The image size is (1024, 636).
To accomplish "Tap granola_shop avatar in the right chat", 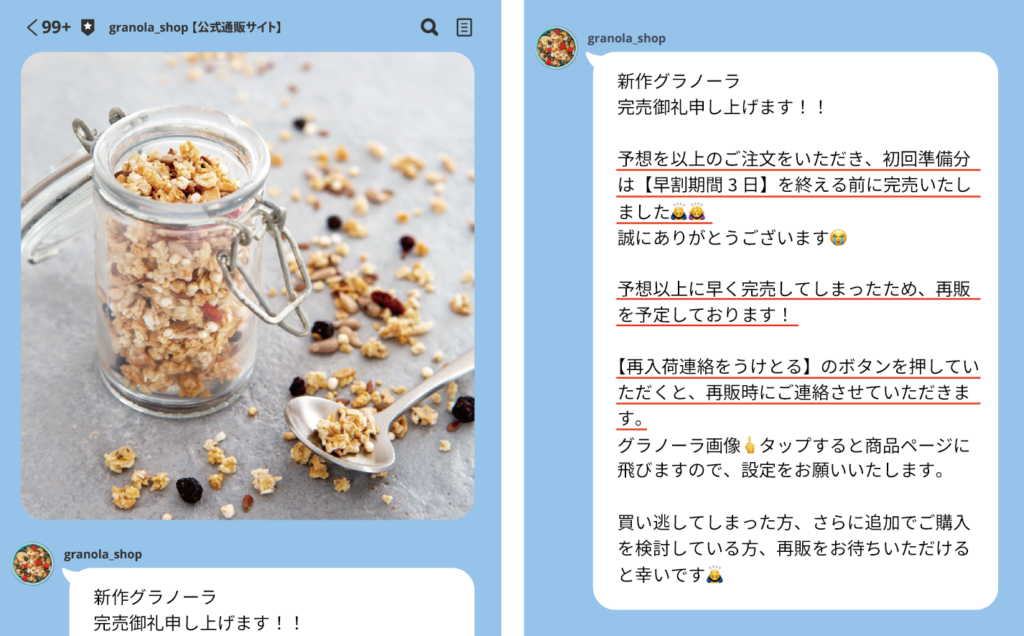I will 556,48.
